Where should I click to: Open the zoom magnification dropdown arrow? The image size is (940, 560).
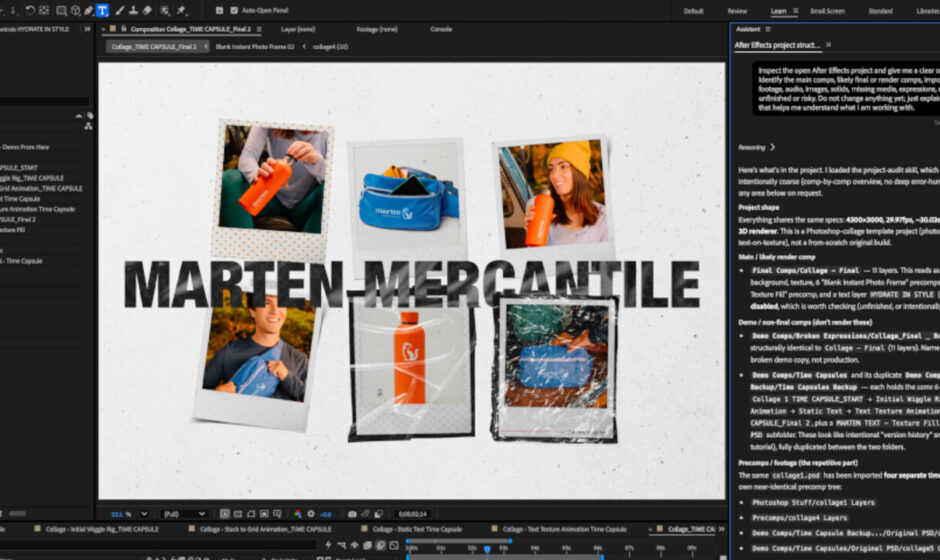(x=144, y=514)
